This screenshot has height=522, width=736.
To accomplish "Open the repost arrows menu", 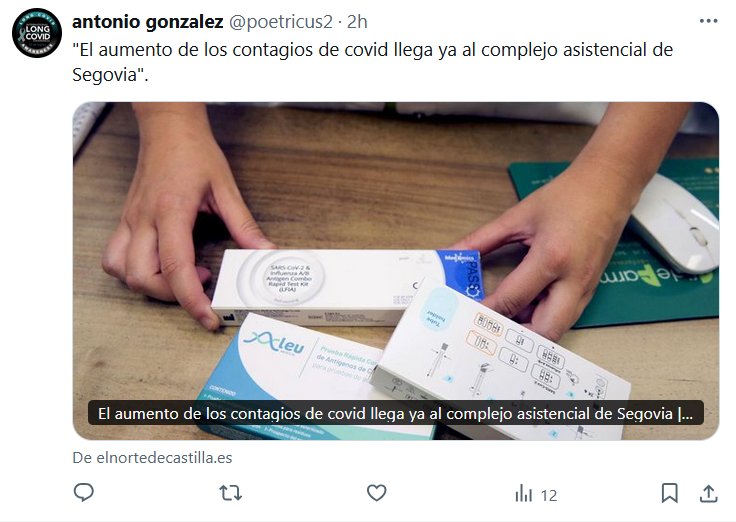I will 230,493.
